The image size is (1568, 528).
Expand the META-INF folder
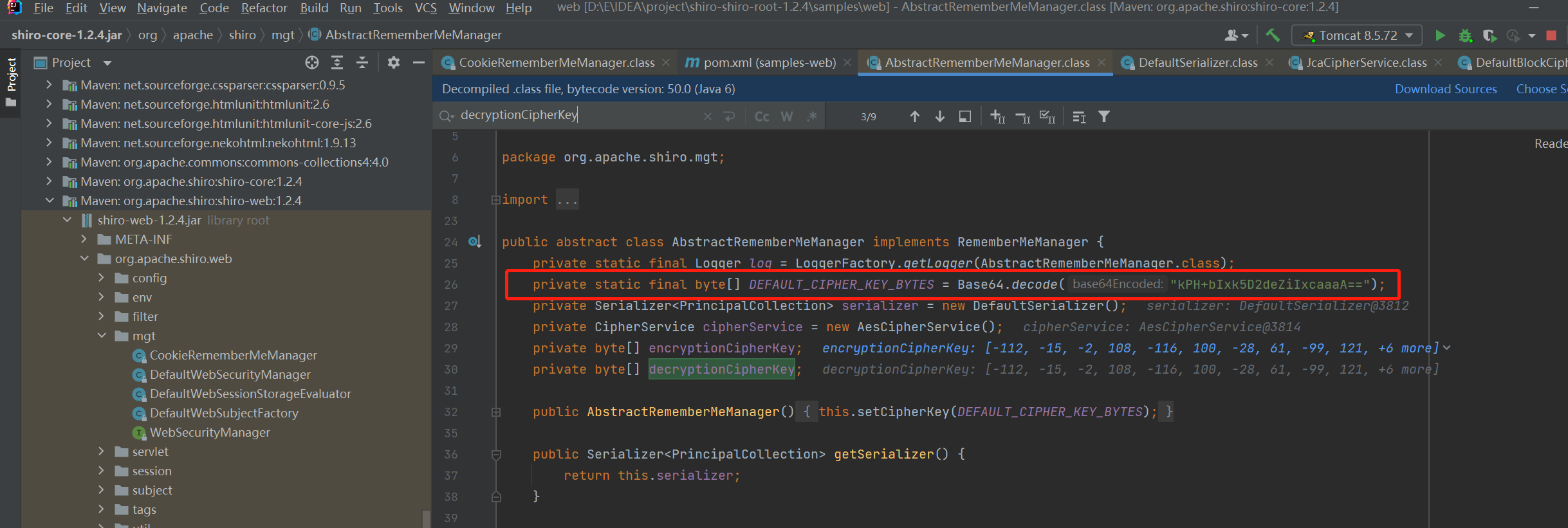tap(84, 239)
